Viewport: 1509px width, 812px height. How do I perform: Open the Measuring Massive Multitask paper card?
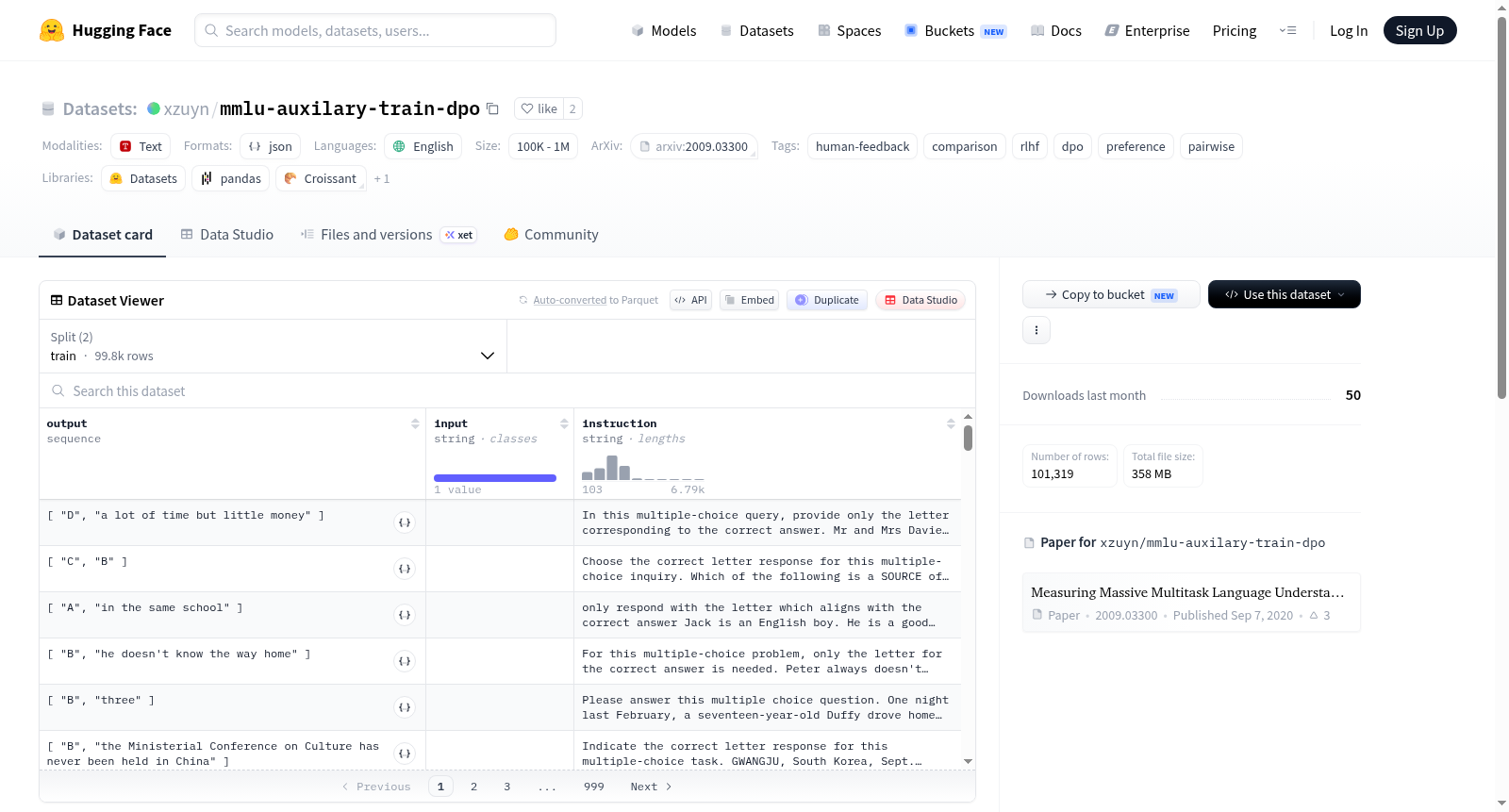[x=1191, y=603]
